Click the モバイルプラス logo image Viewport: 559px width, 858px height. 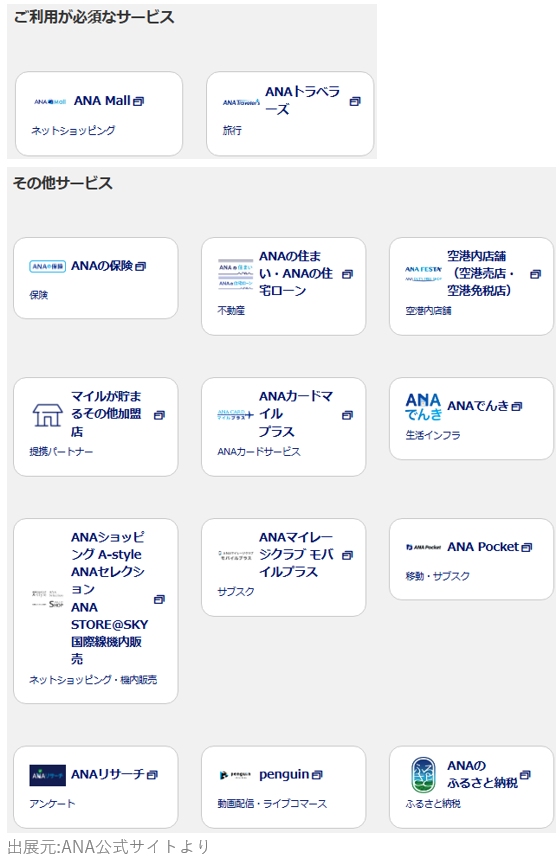235,555
